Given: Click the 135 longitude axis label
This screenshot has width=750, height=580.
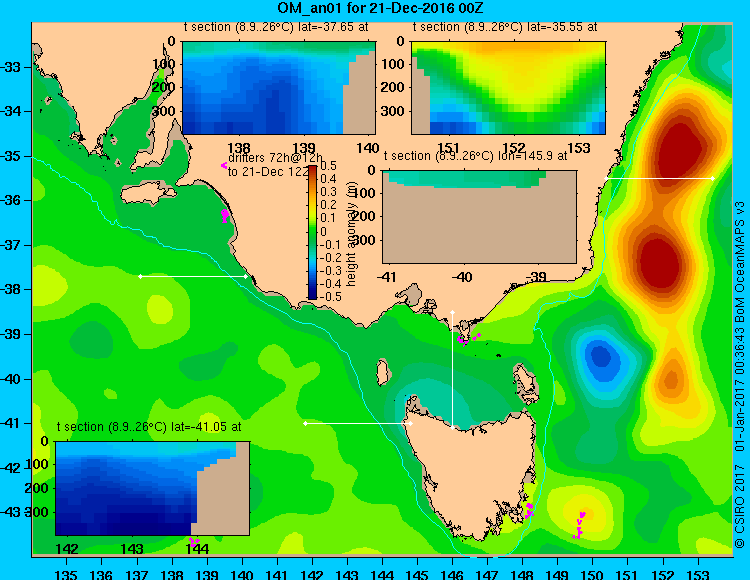Looking at the screenshot, I should click(66, 574).
